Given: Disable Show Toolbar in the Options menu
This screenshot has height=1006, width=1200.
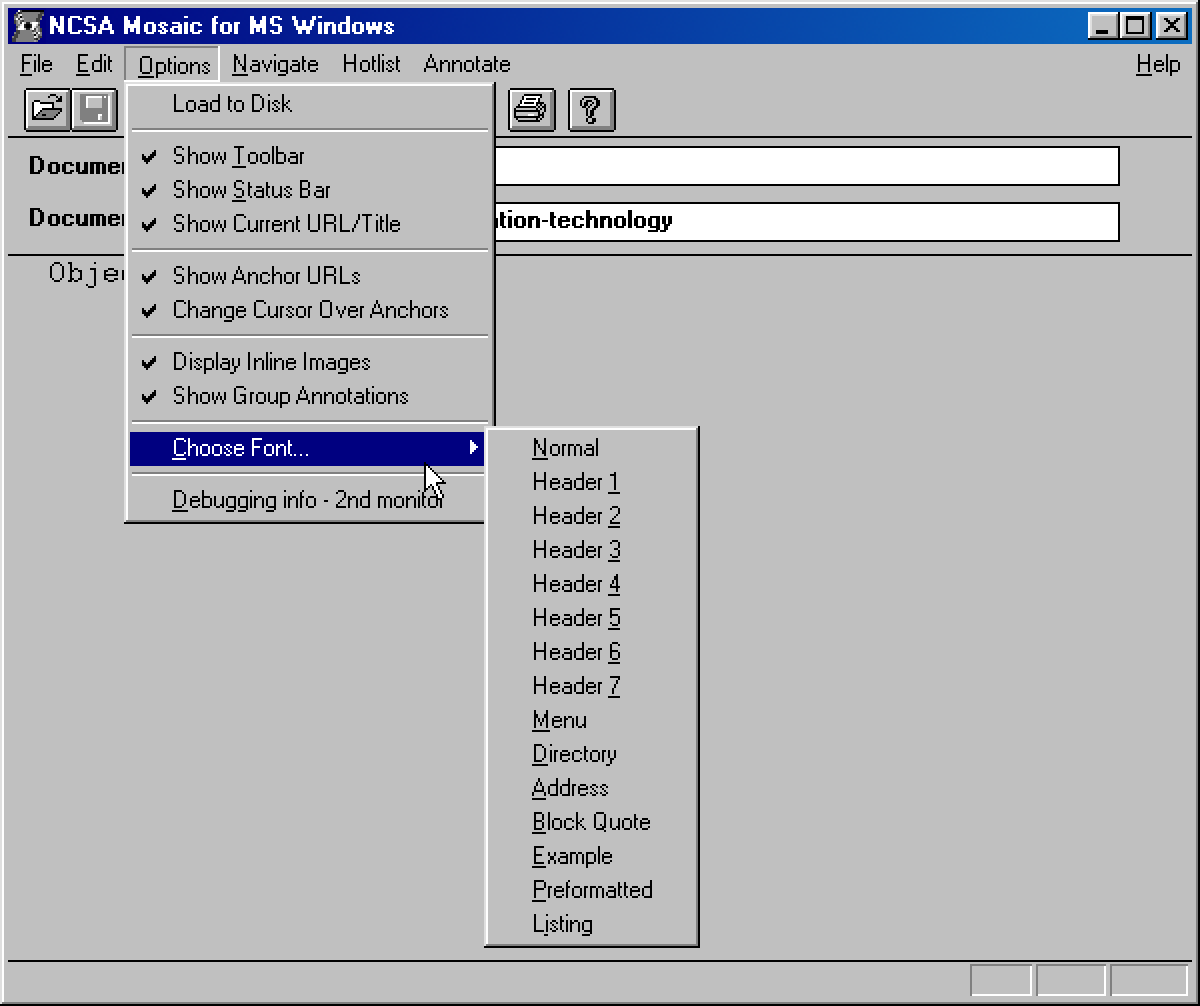Looking at the screenshot, I should pyautogui.click(x=239, y=156).
